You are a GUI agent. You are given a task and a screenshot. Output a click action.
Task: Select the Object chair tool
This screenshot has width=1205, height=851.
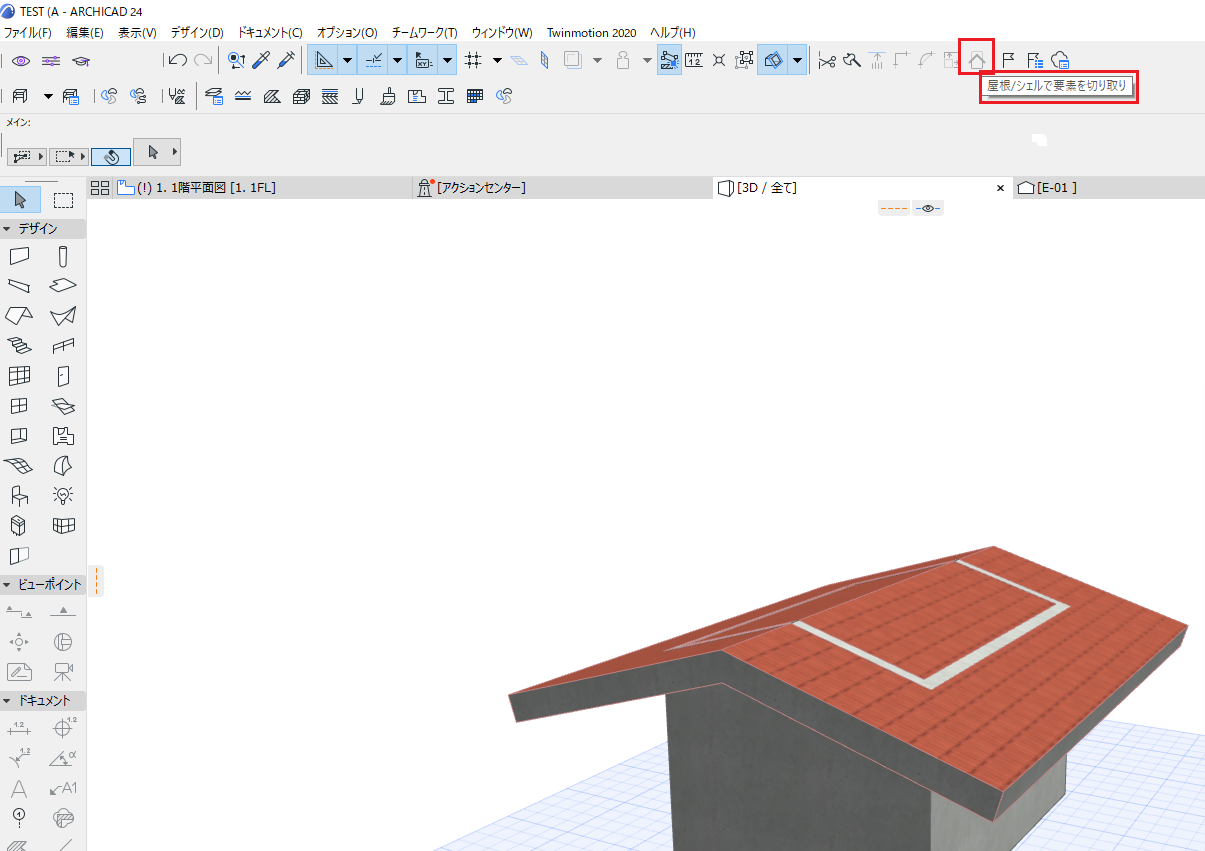(20, 495)
